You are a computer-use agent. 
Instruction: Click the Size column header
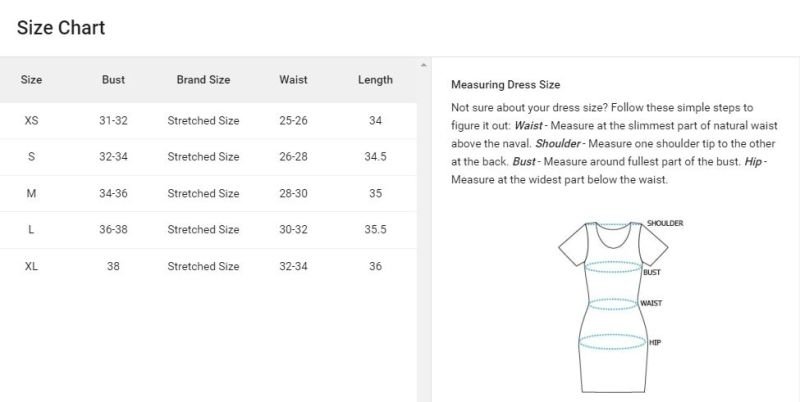(31, 80)
